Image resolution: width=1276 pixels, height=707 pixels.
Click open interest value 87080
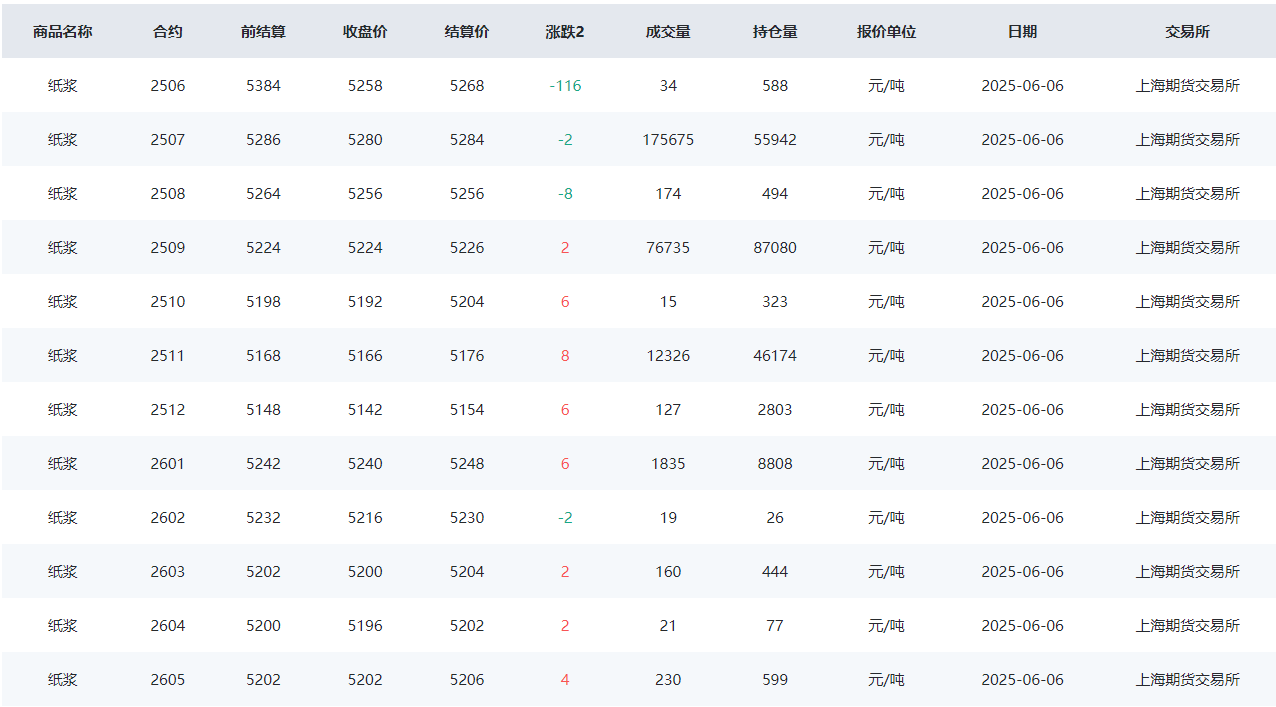tap(775, 248)
